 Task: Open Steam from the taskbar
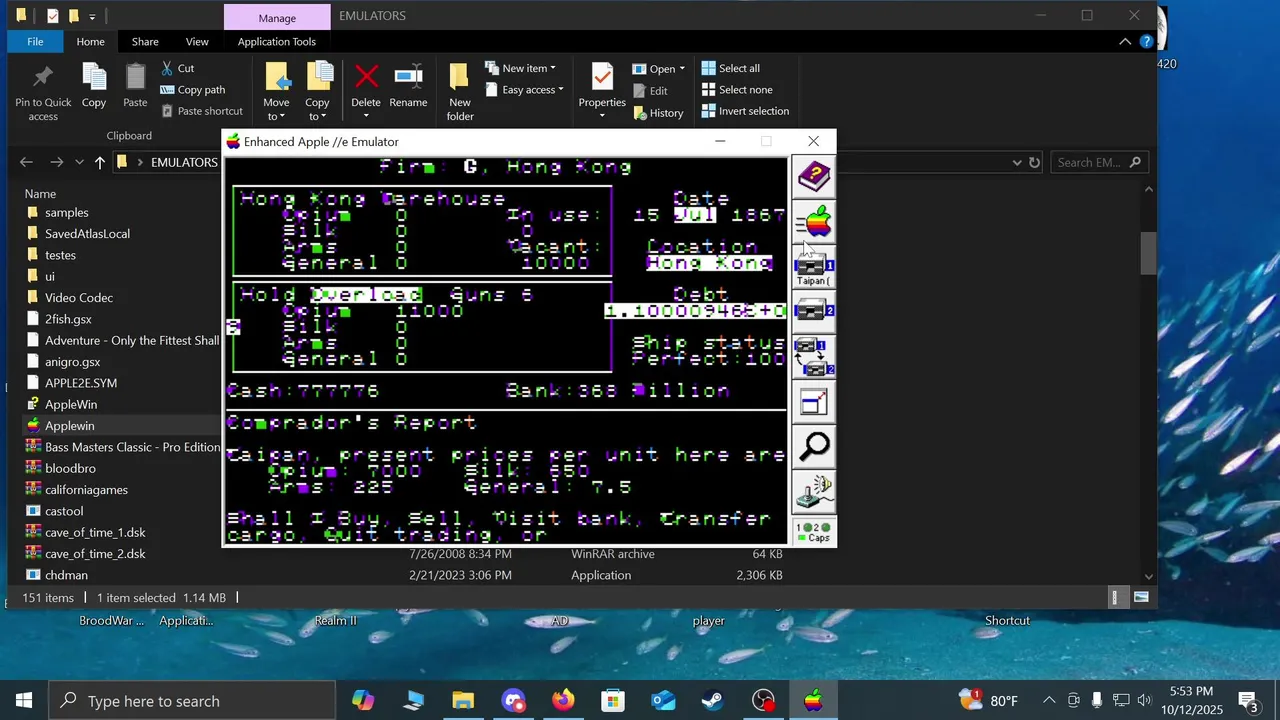(713, 701)
